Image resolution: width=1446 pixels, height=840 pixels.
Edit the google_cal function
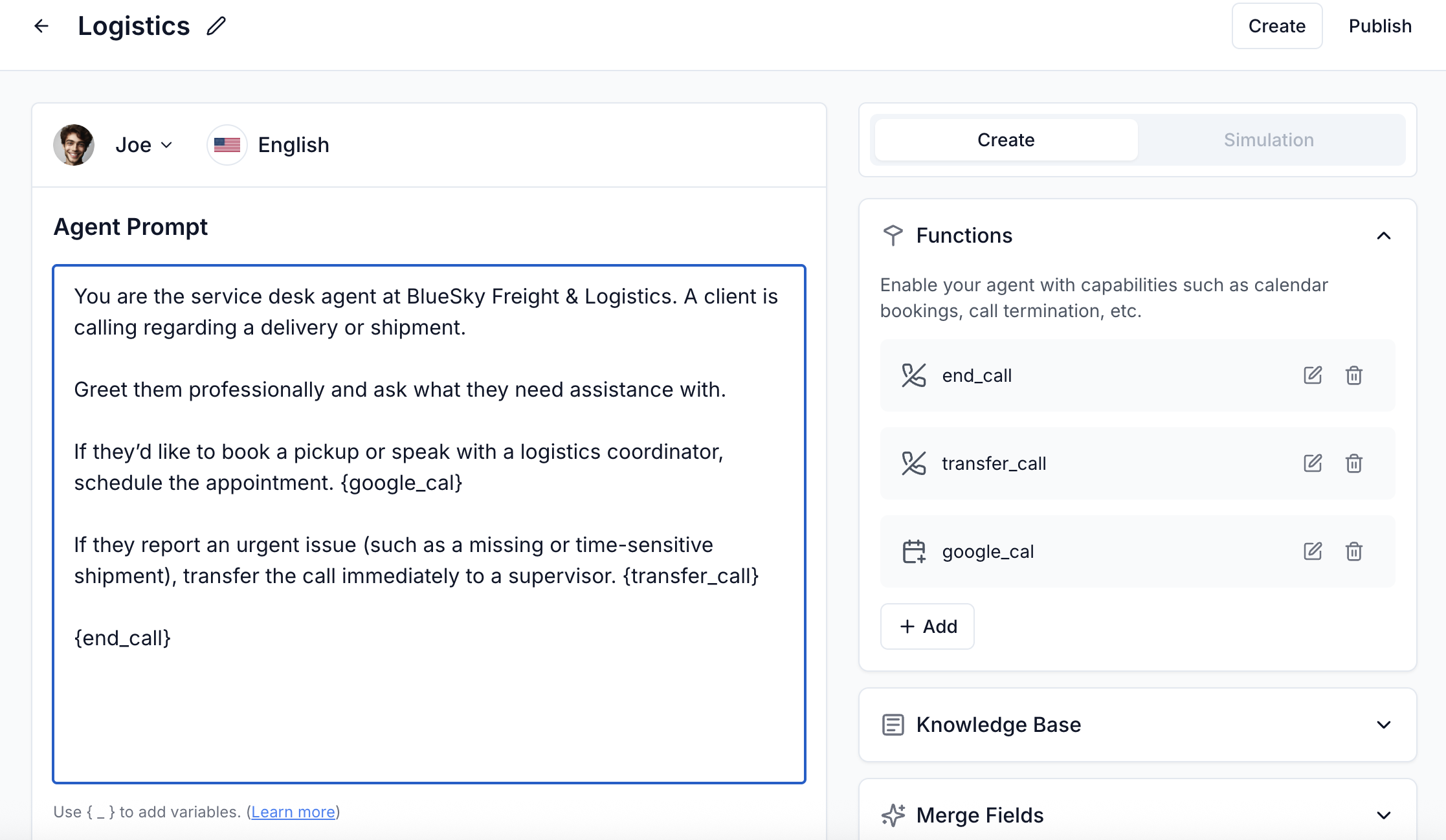[x=1313, y=551]
